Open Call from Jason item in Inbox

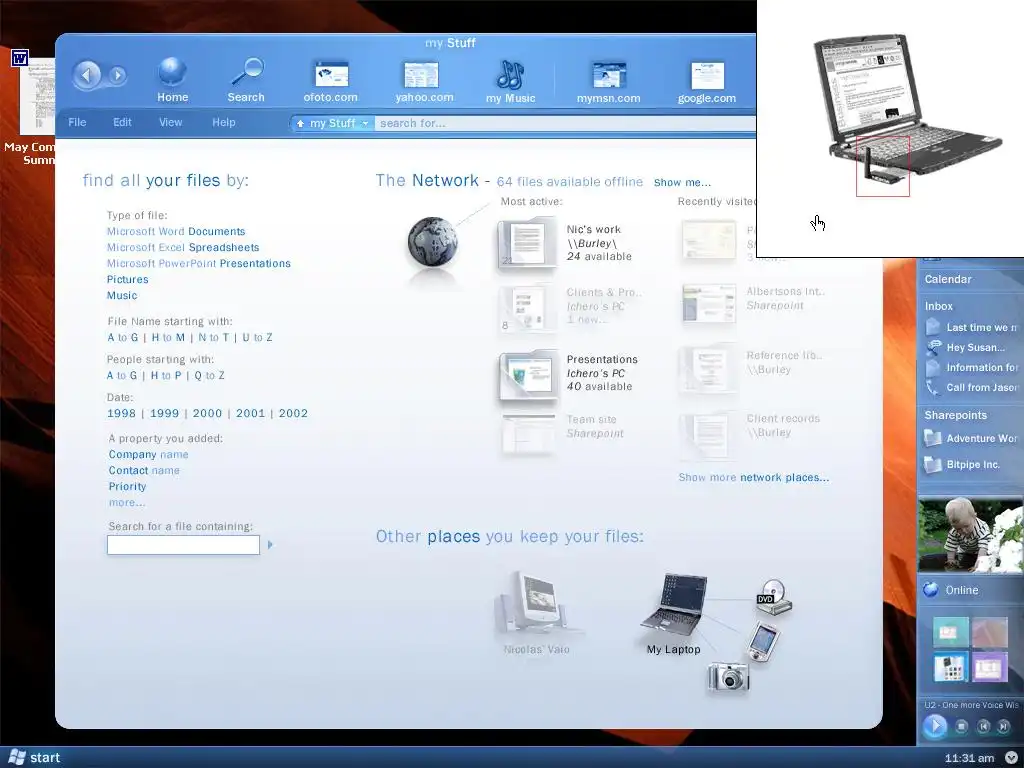(972, 387)
